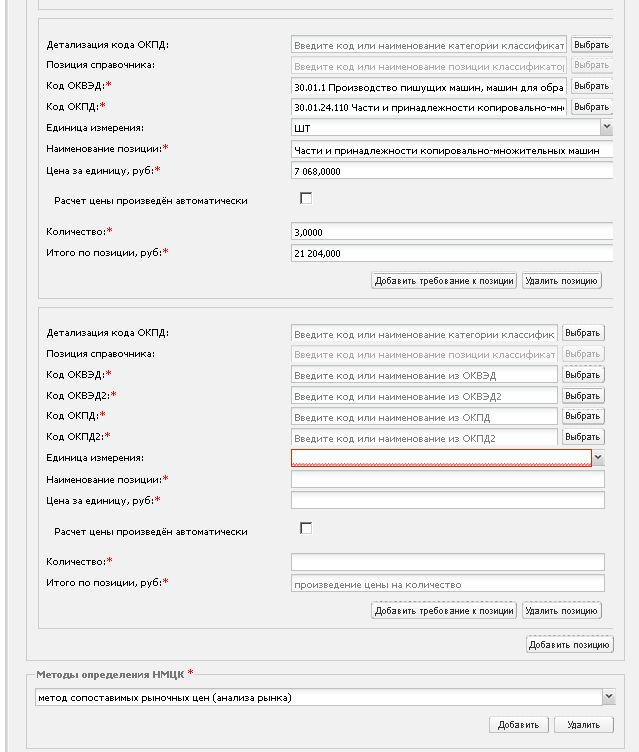Image resolution: width=639 pixels, height=752 pixels.
Task: Click Удалить under Методы определения НМЦК
Action: (583, 725)
